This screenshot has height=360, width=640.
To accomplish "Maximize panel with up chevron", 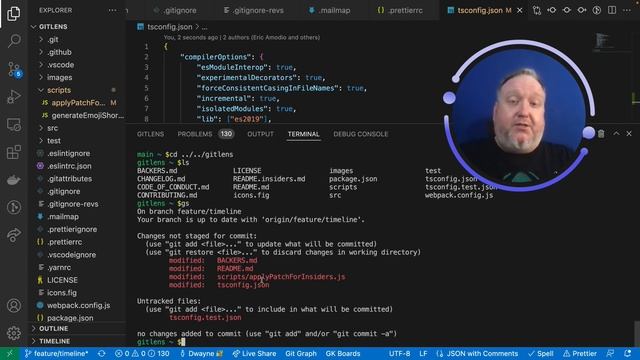I will click(616, 133).
